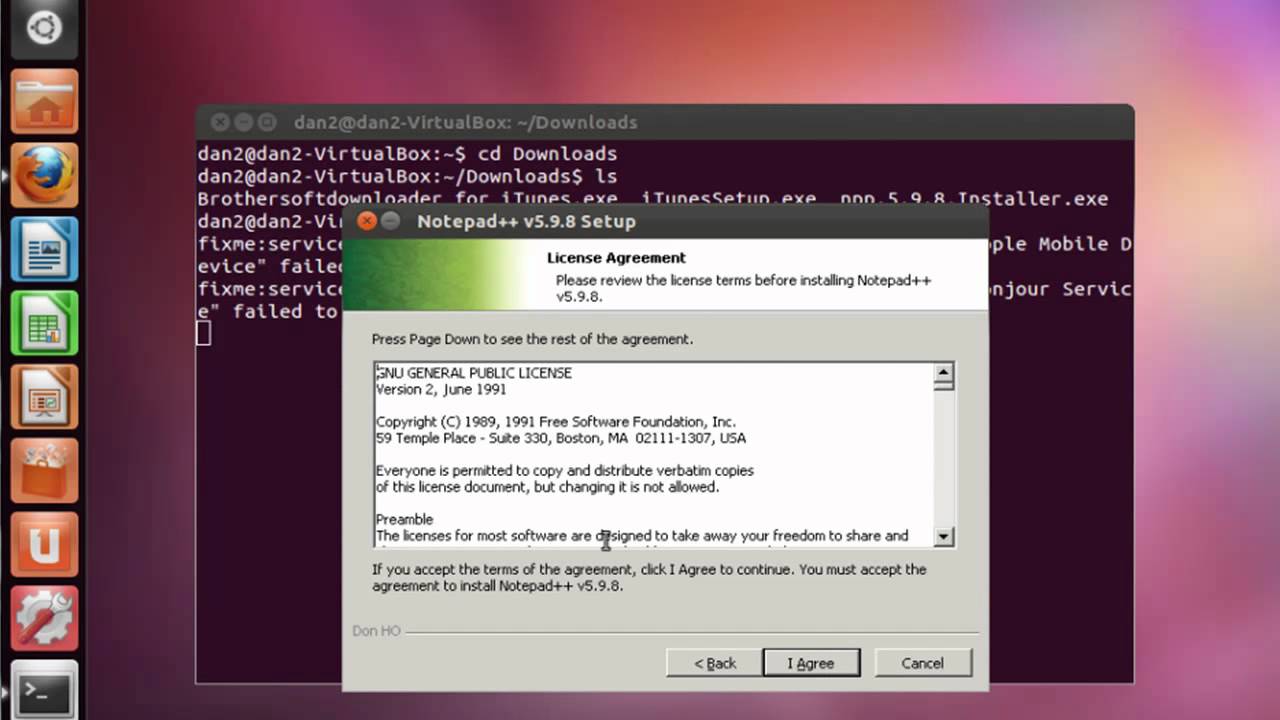Click 'Version 2, June 1991' line
Screen dimensions: 1280x720
tap(441, 389)
